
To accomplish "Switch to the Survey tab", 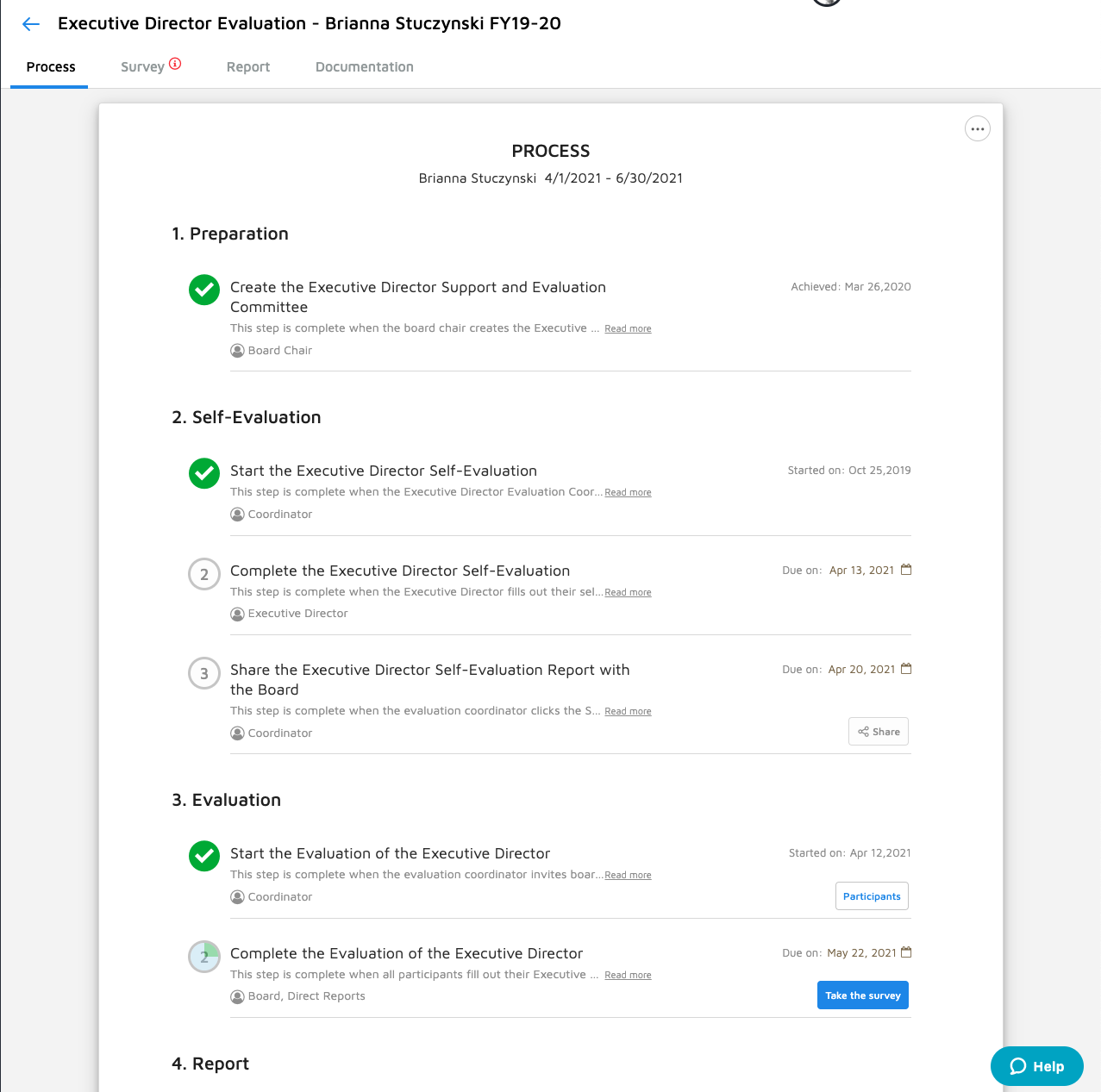I will [142, 67].
